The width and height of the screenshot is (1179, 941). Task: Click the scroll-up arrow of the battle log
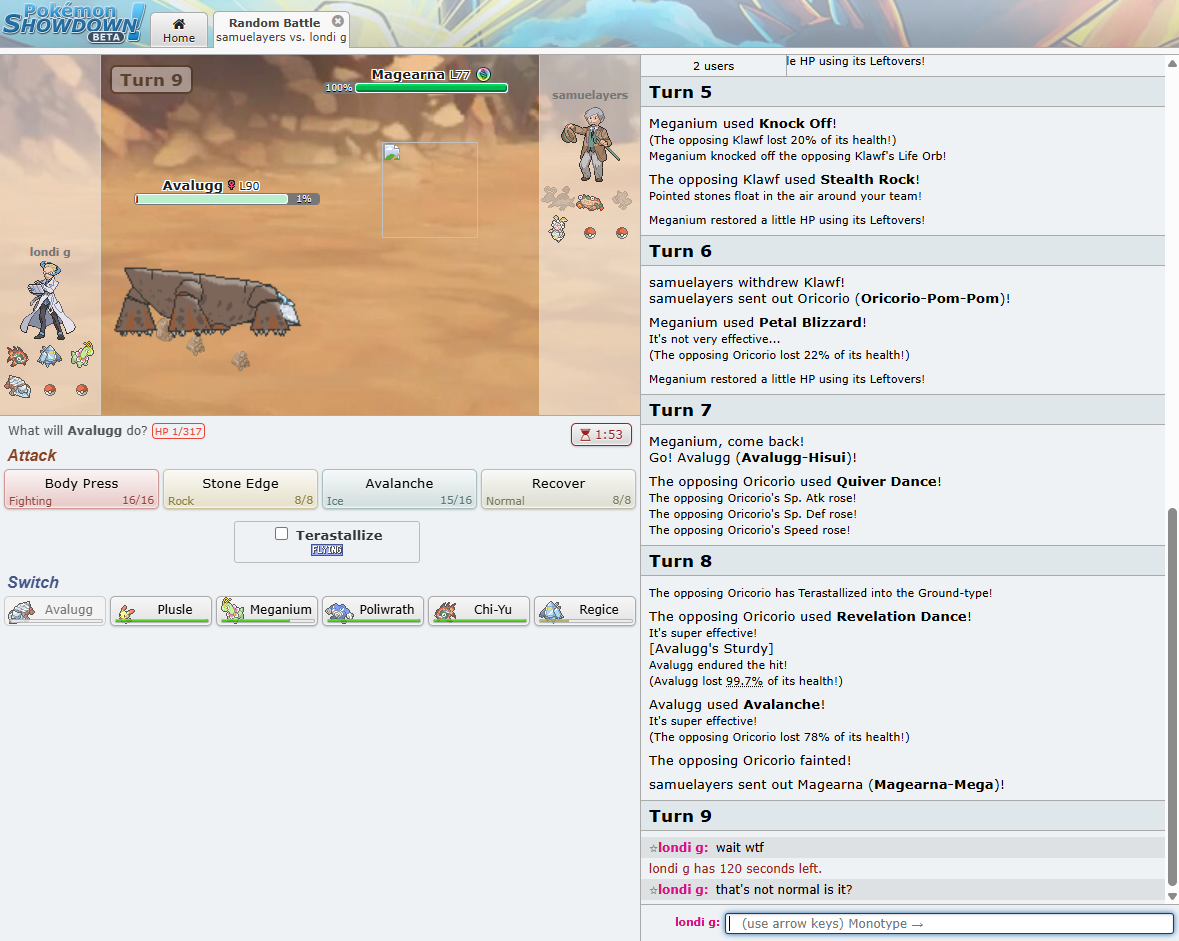(x=1171, y=64)
